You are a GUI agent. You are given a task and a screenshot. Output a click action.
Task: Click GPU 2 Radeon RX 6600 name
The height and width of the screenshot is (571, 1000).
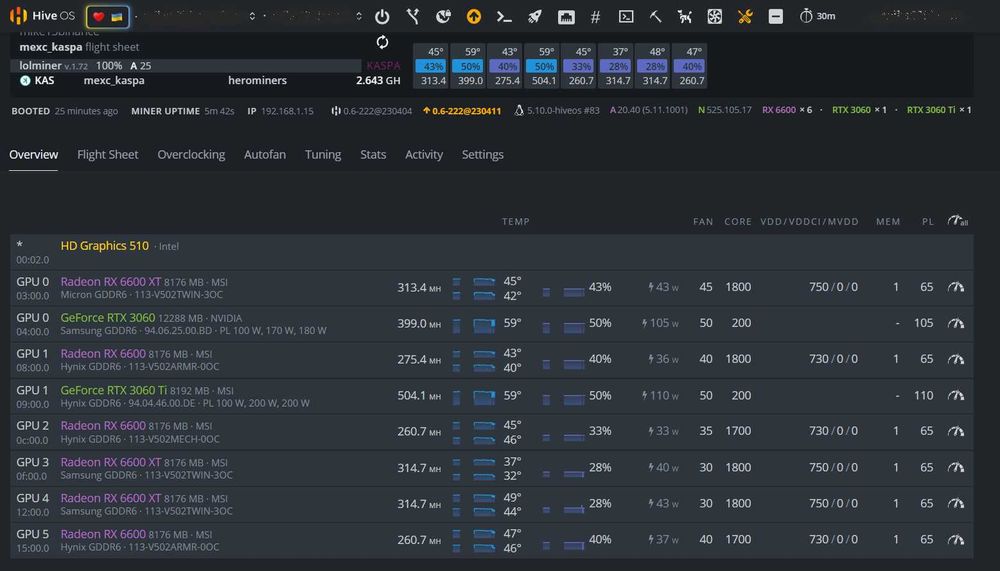pyautogui.click(x=103, y=426)
